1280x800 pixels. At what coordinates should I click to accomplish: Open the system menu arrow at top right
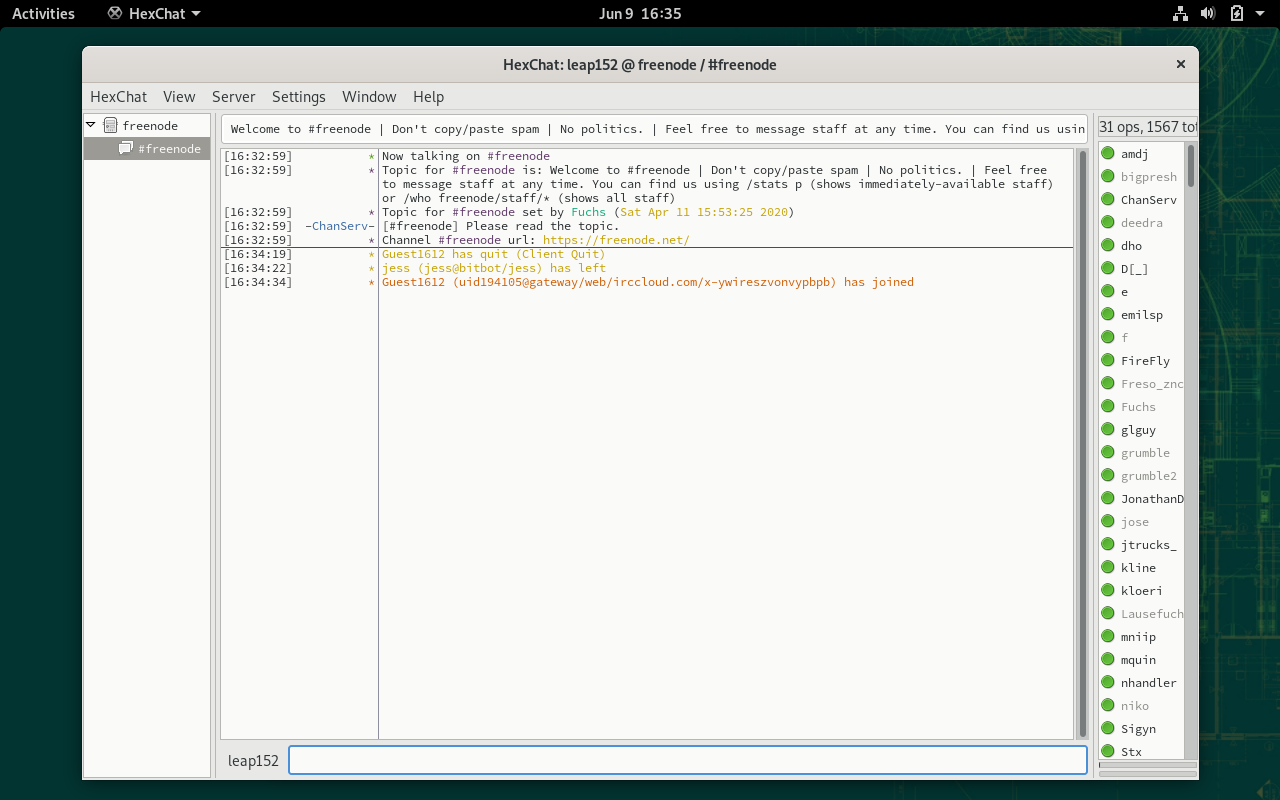1259,14
